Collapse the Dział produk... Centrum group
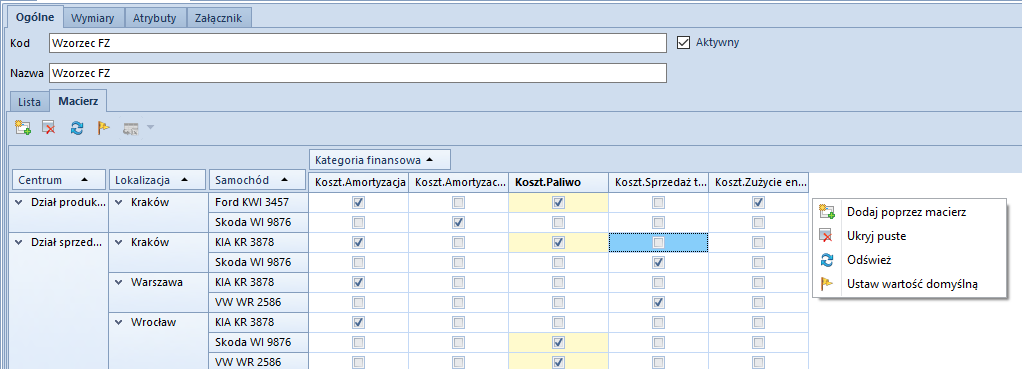Viewport: 1022px width, 369px height. [x=18, y=202]
